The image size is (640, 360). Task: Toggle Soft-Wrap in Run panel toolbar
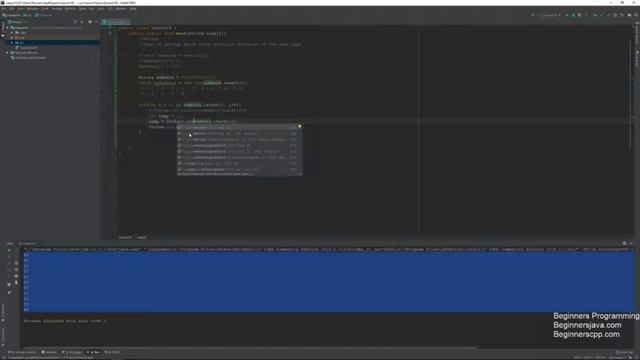[16, 263]
